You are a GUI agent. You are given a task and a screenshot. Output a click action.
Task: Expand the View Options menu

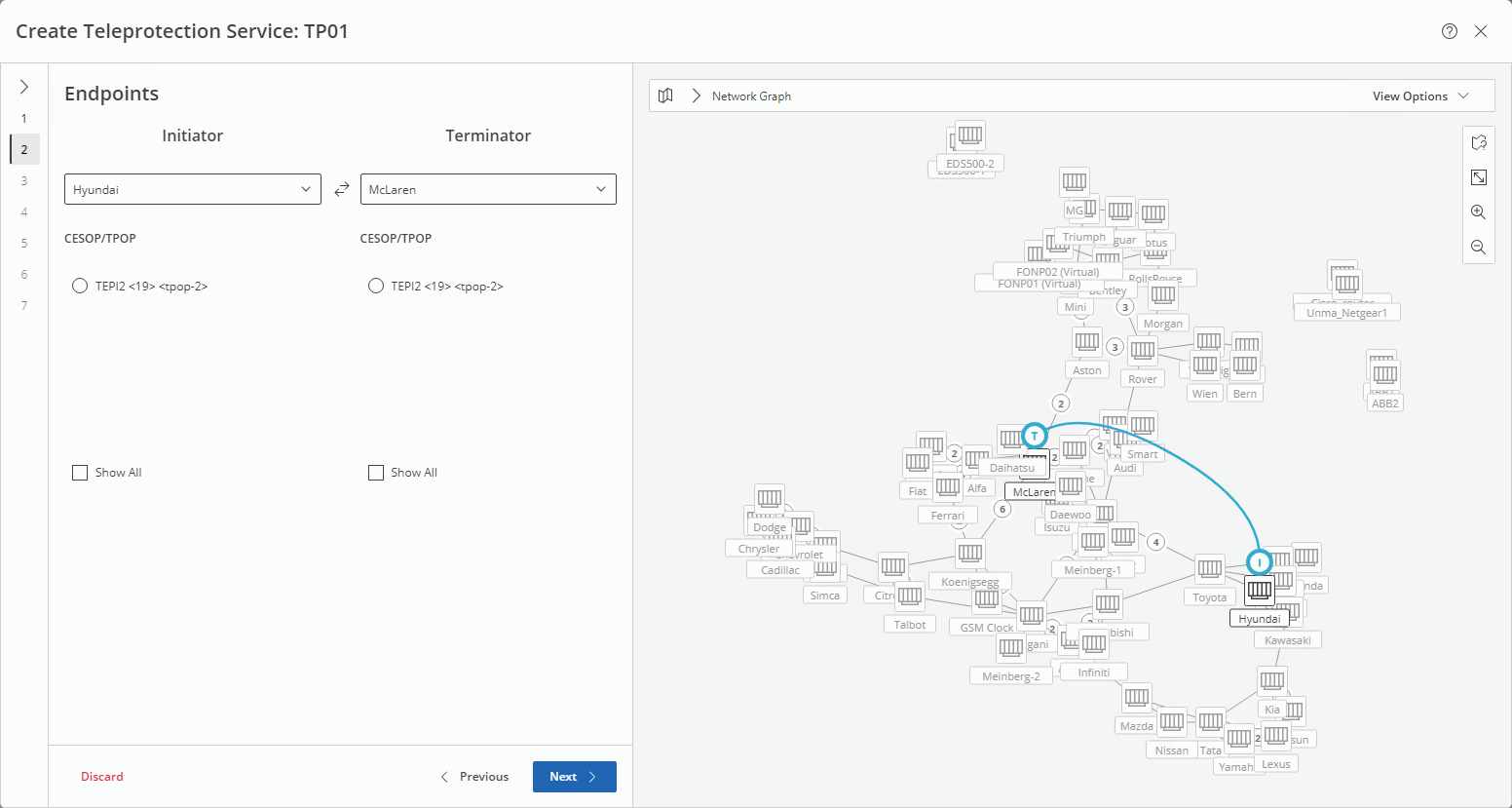[x=1419, y=96]
